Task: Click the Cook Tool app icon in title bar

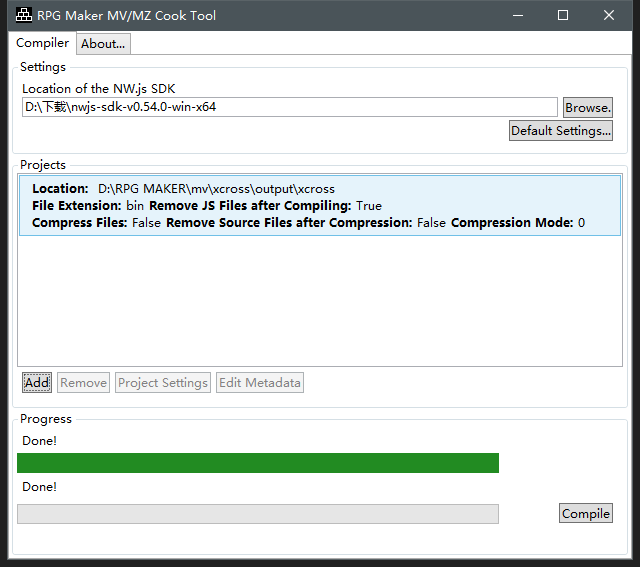Action: point(24,15)
